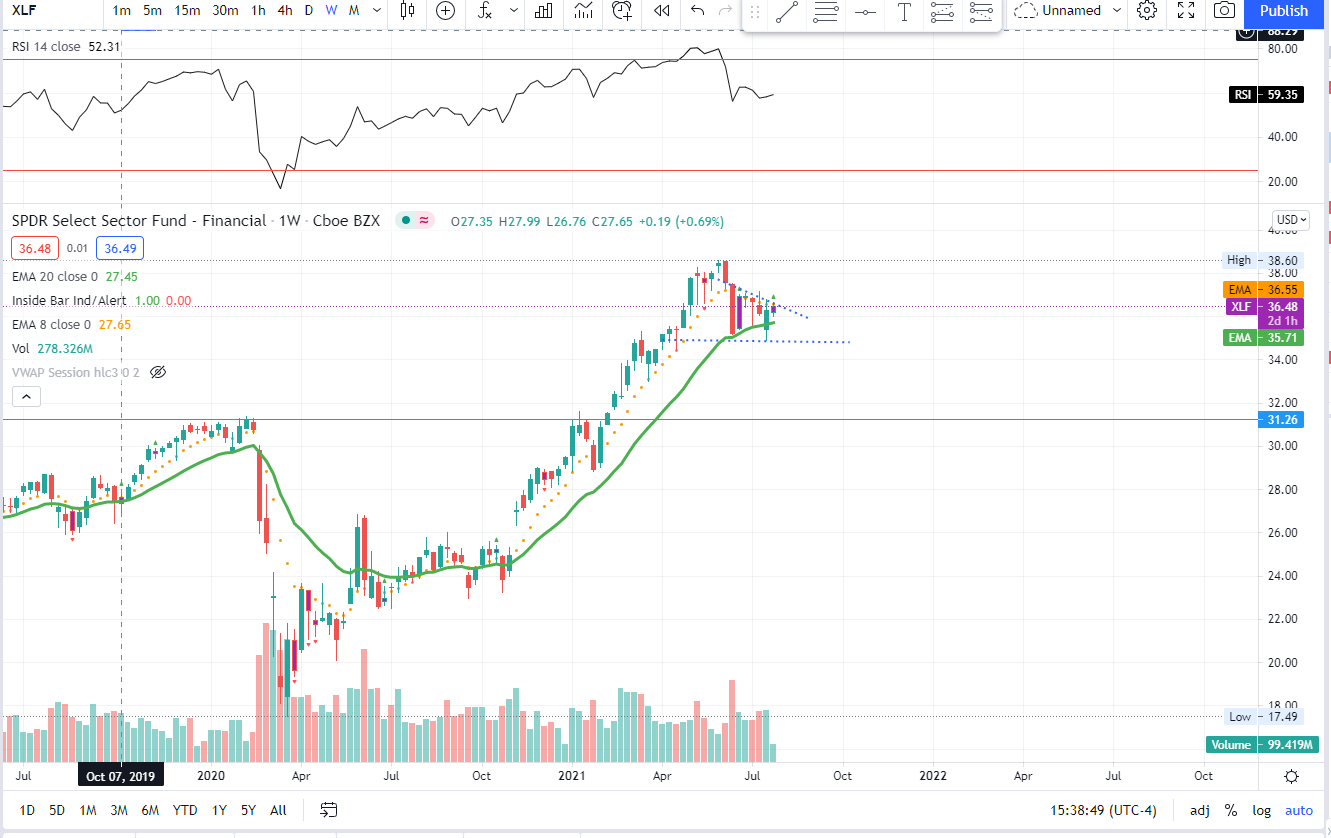Show the hidden VWAP Session indicator

158,372
